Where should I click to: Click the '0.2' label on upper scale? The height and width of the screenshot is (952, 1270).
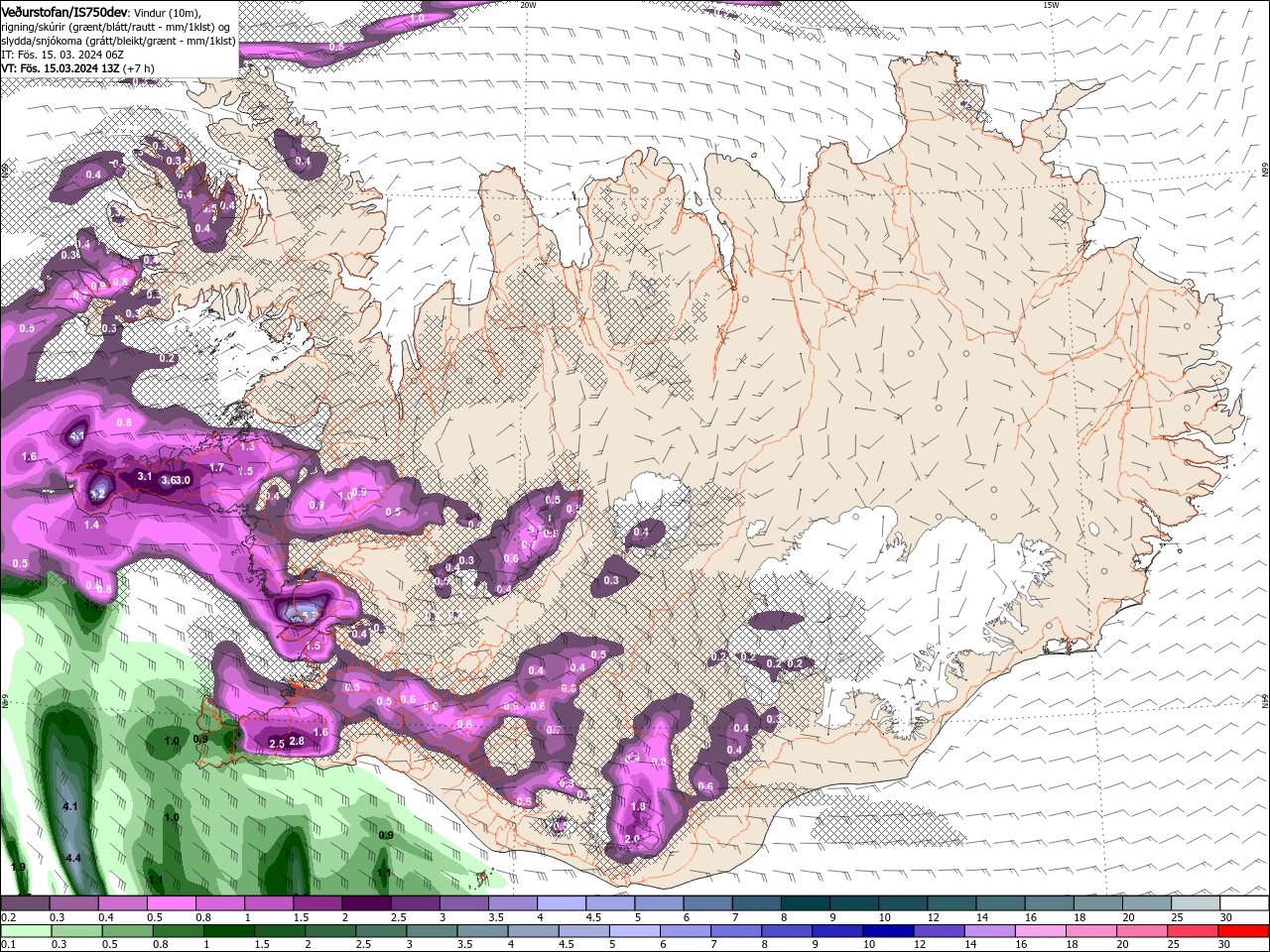click(8, 918)
